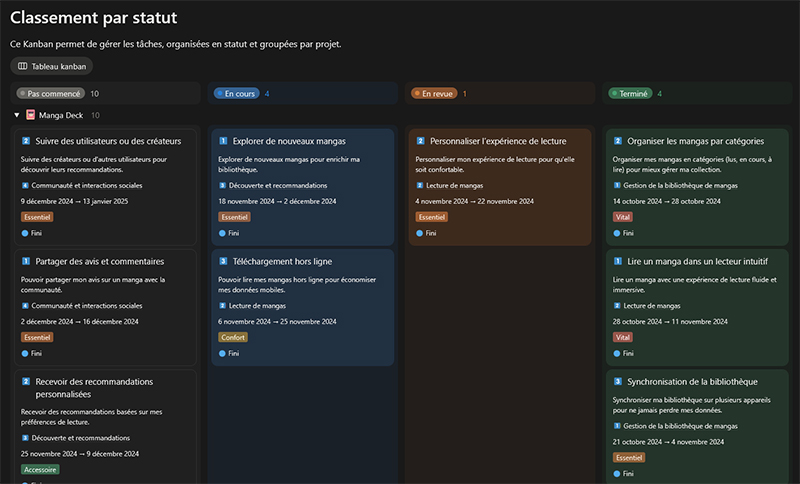Click the 'Classement par statut' page heading
This screenshot has height=484, width=800.
[93, 17]
